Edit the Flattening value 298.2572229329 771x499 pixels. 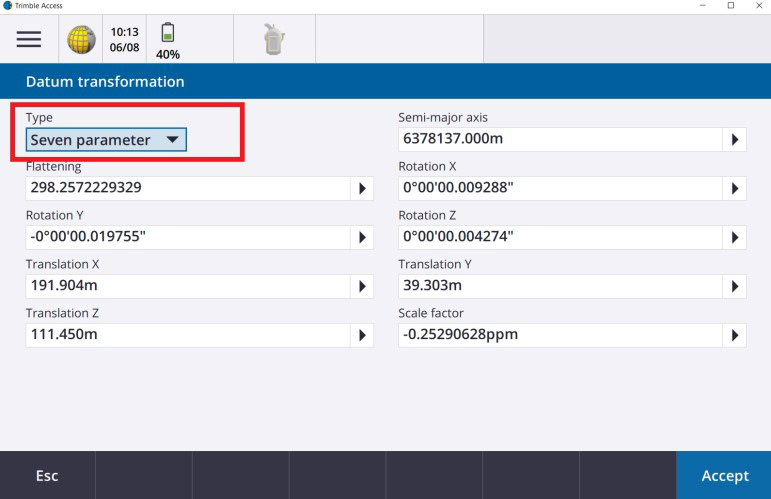[188, 188]
